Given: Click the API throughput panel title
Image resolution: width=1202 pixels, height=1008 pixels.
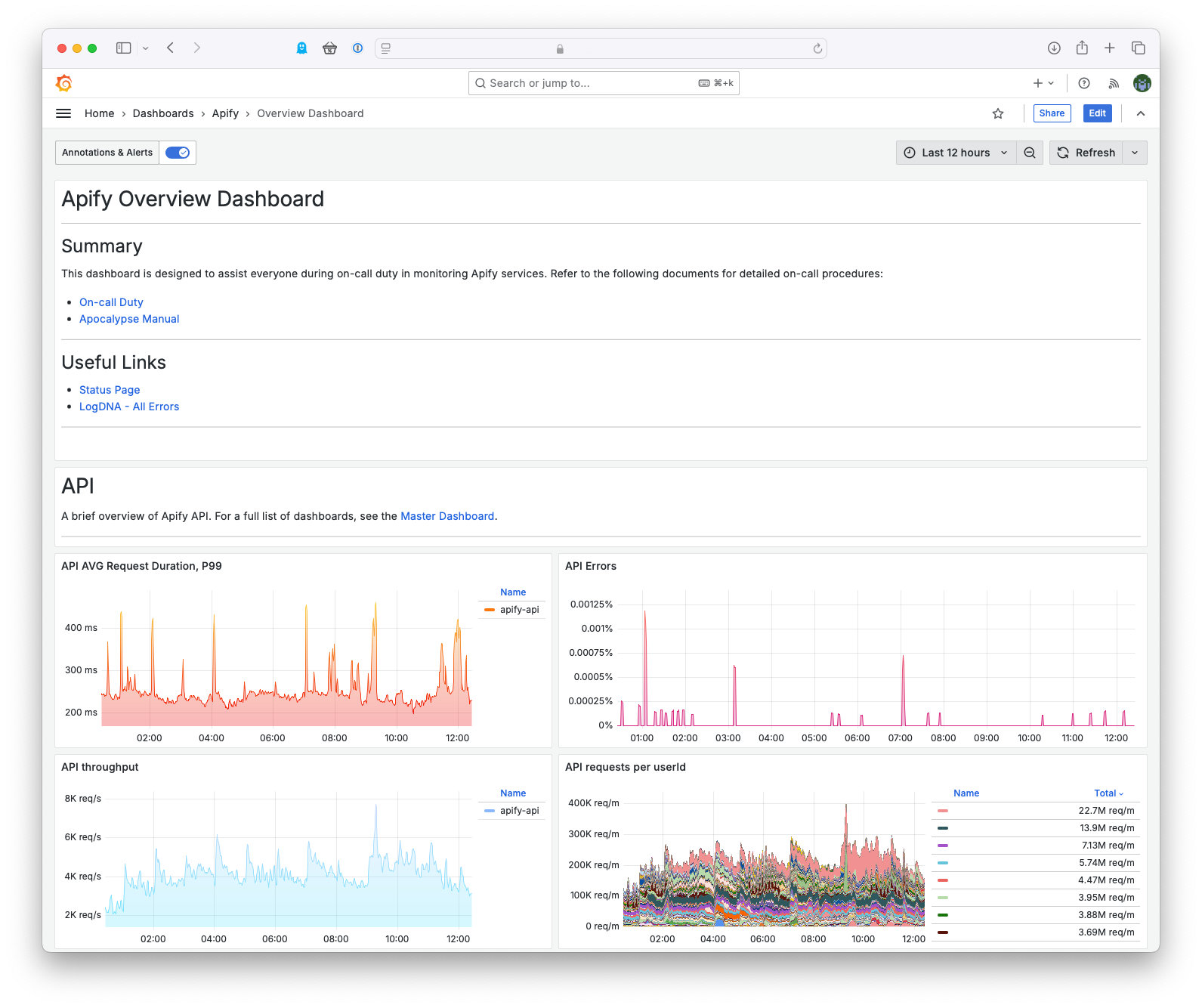Looking at the screenshot, I should coord(100,767).
